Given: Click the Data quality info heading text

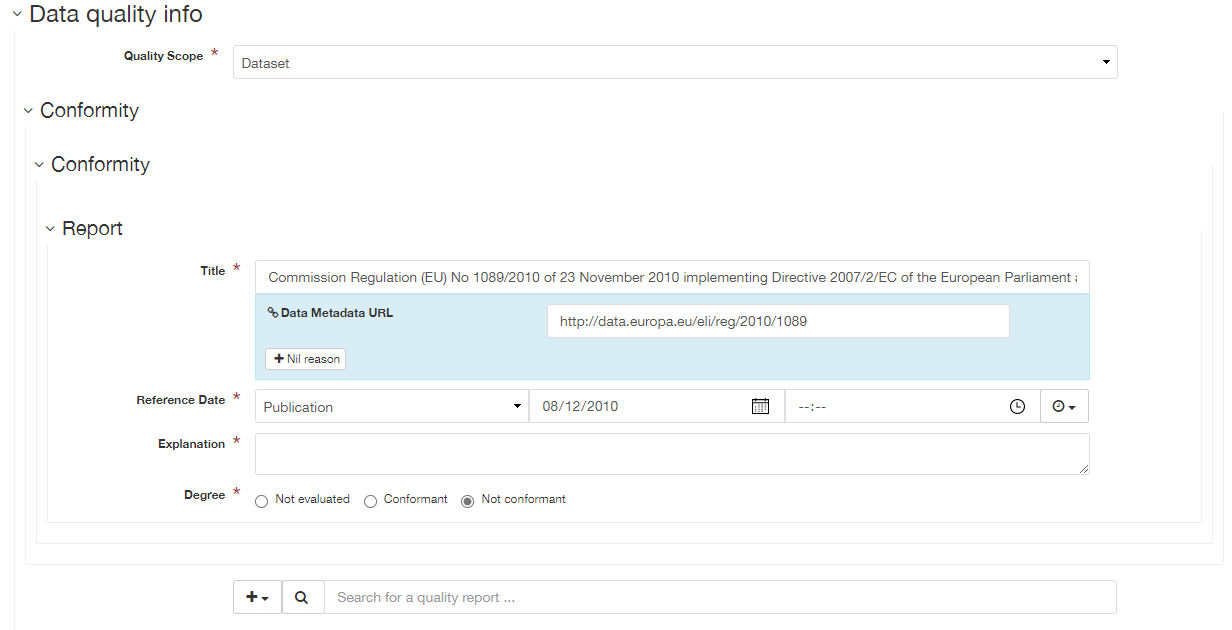Looking at the screenshot, I should click(116, 15).
